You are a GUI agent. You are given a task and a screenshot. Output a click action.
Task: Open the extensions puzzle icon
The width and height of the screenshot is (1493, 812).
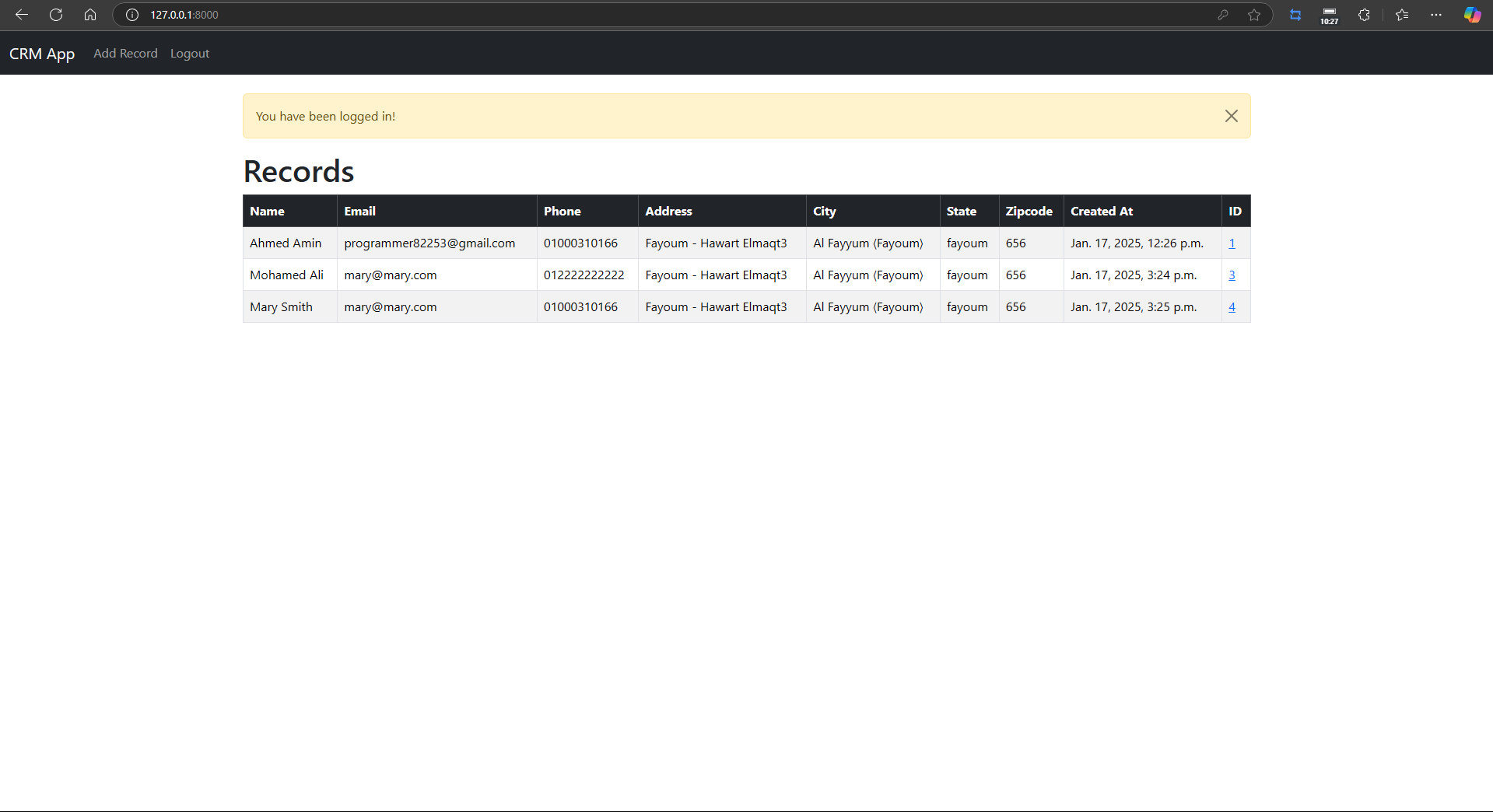(1364, 15)
